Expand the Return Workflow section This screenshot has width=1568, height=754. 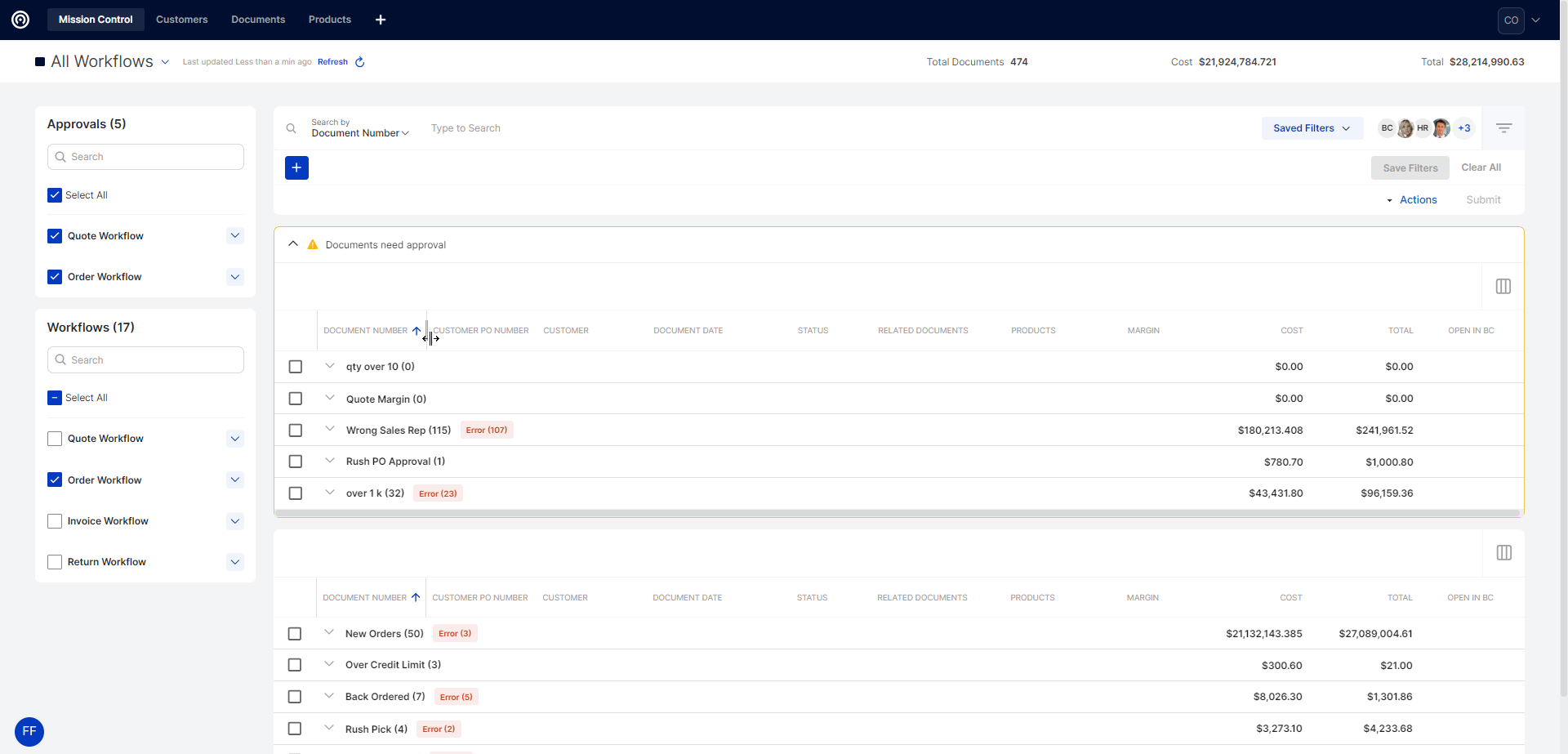pos(235,562)
